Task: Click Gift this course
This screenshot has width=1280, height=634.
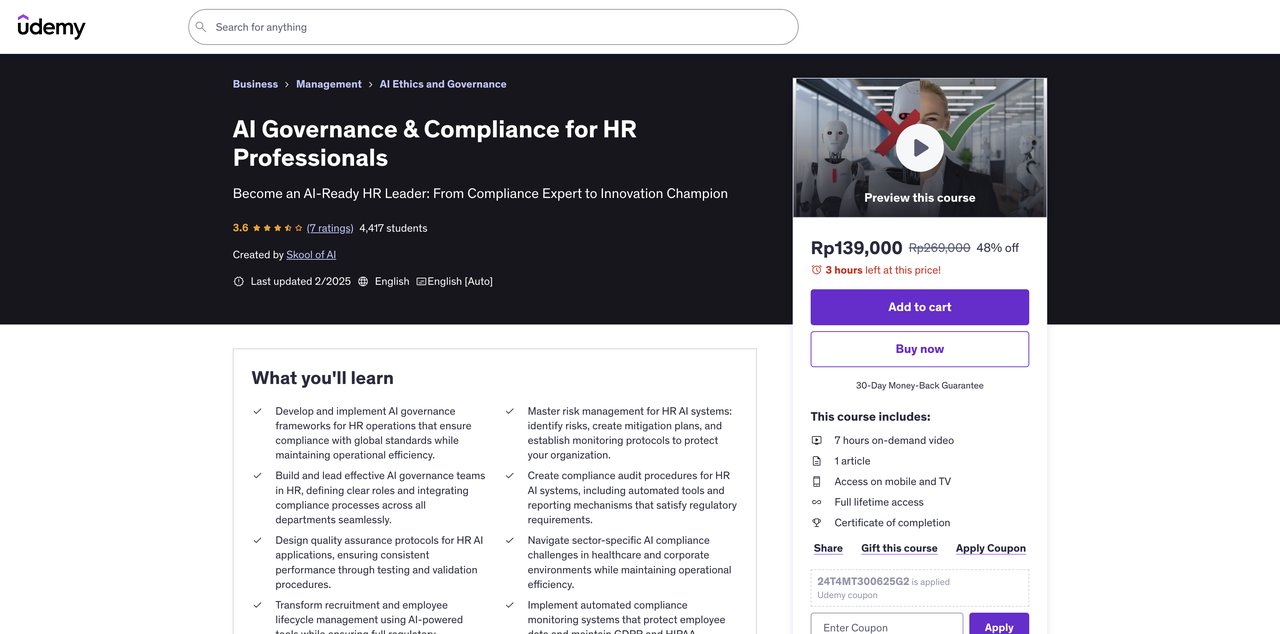Action: pos(899,548)
